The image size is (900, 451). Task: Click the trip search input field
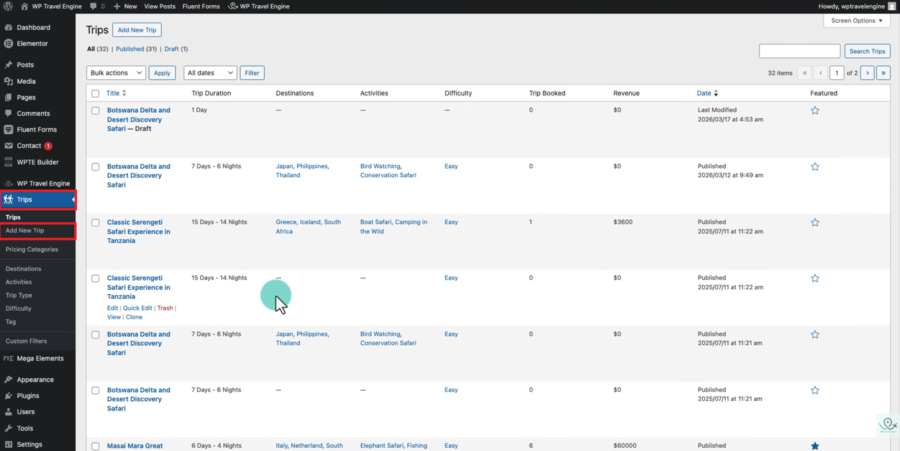[x=799, y=51]
